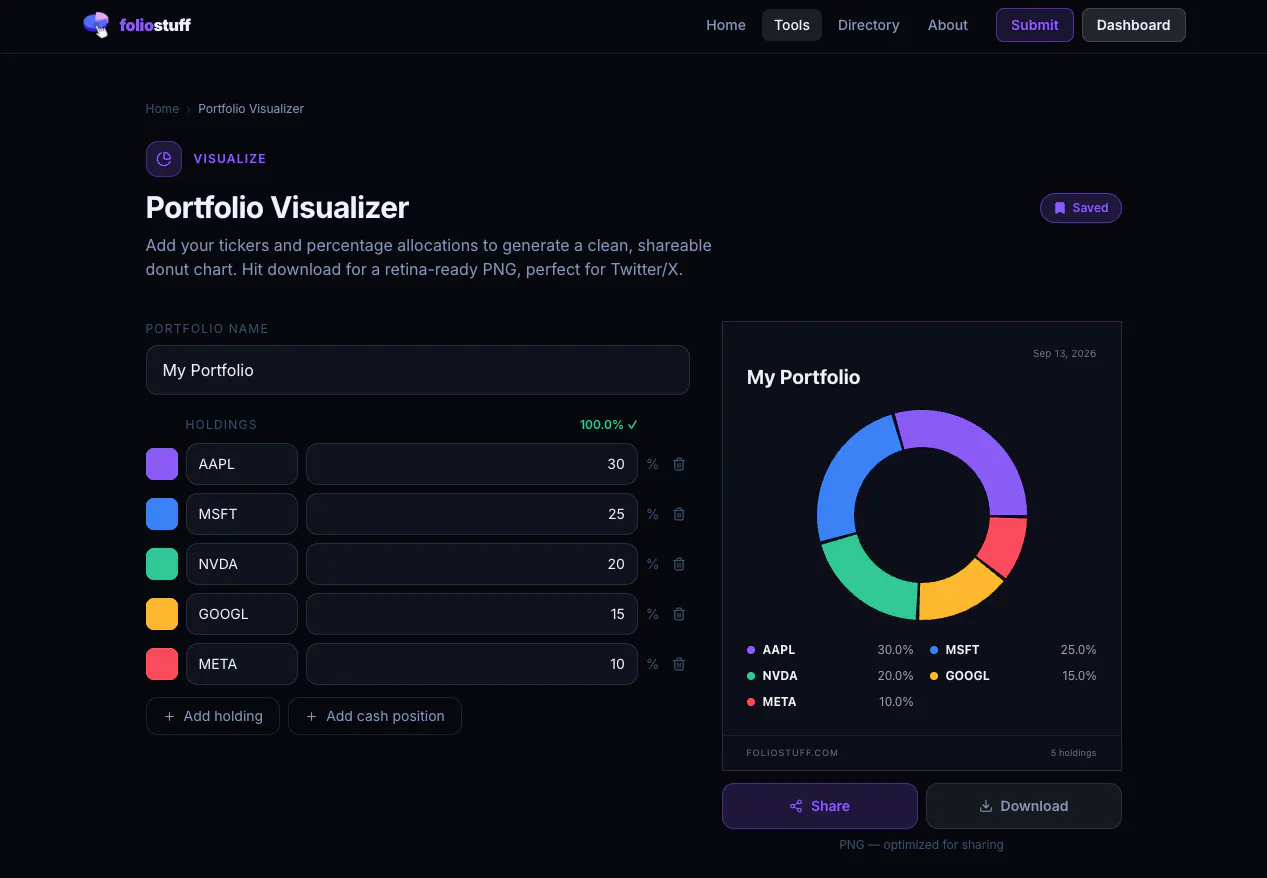Click the Portfolio Visualizer breadcrumb
1267x878 pixels.
pos(251,108)
